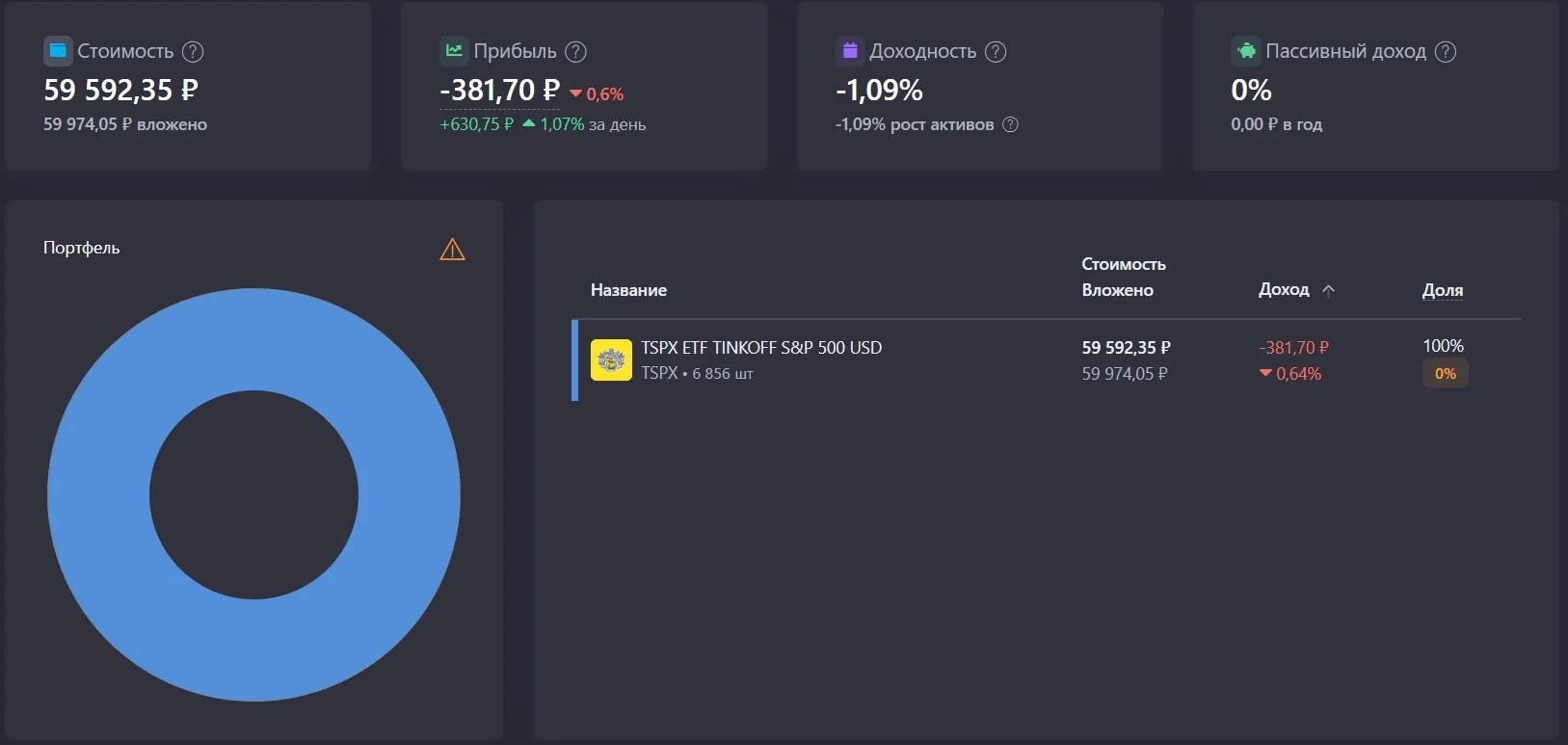This screenshot has width=1568, height=745.
Task: Click the Название column header
Action: coord(628,290)
